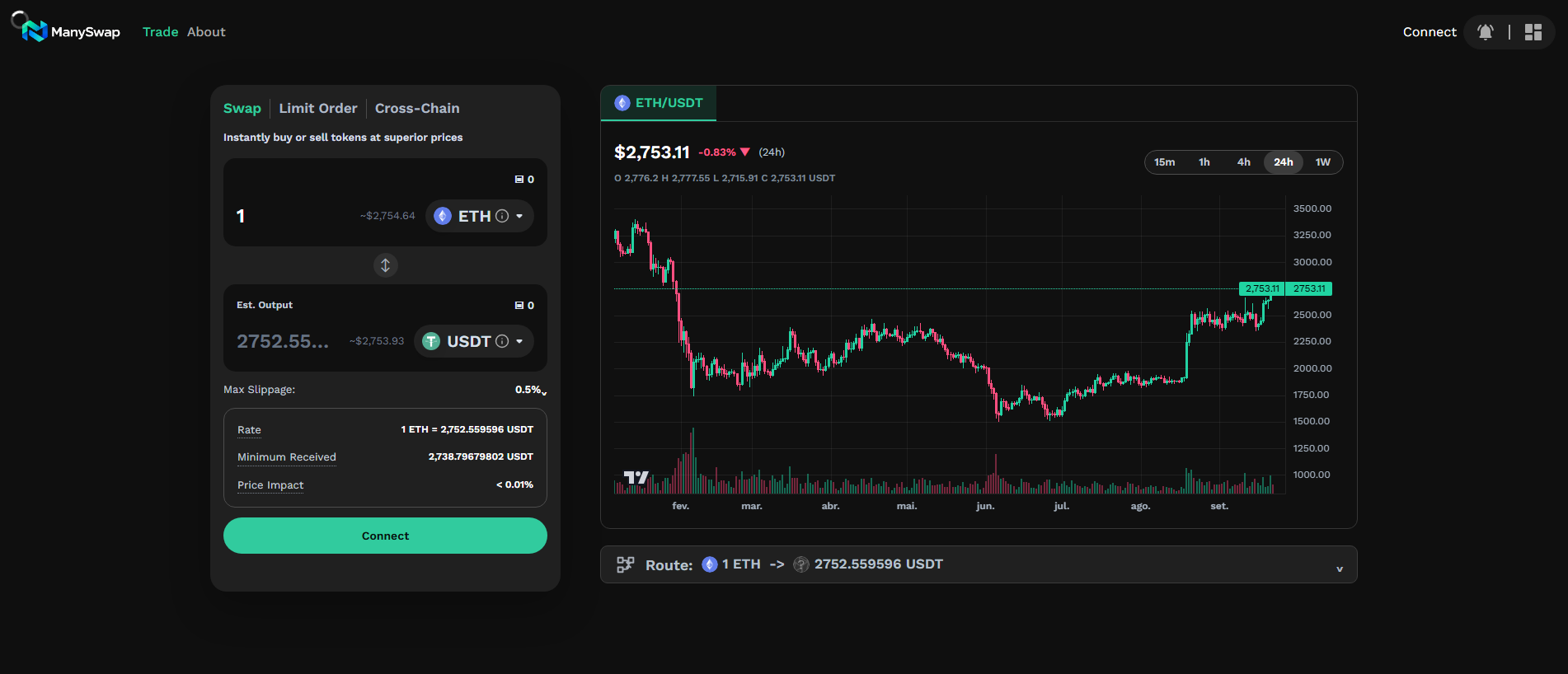
Task: Click the USDT coin icon in output
Action: (431, 341)
